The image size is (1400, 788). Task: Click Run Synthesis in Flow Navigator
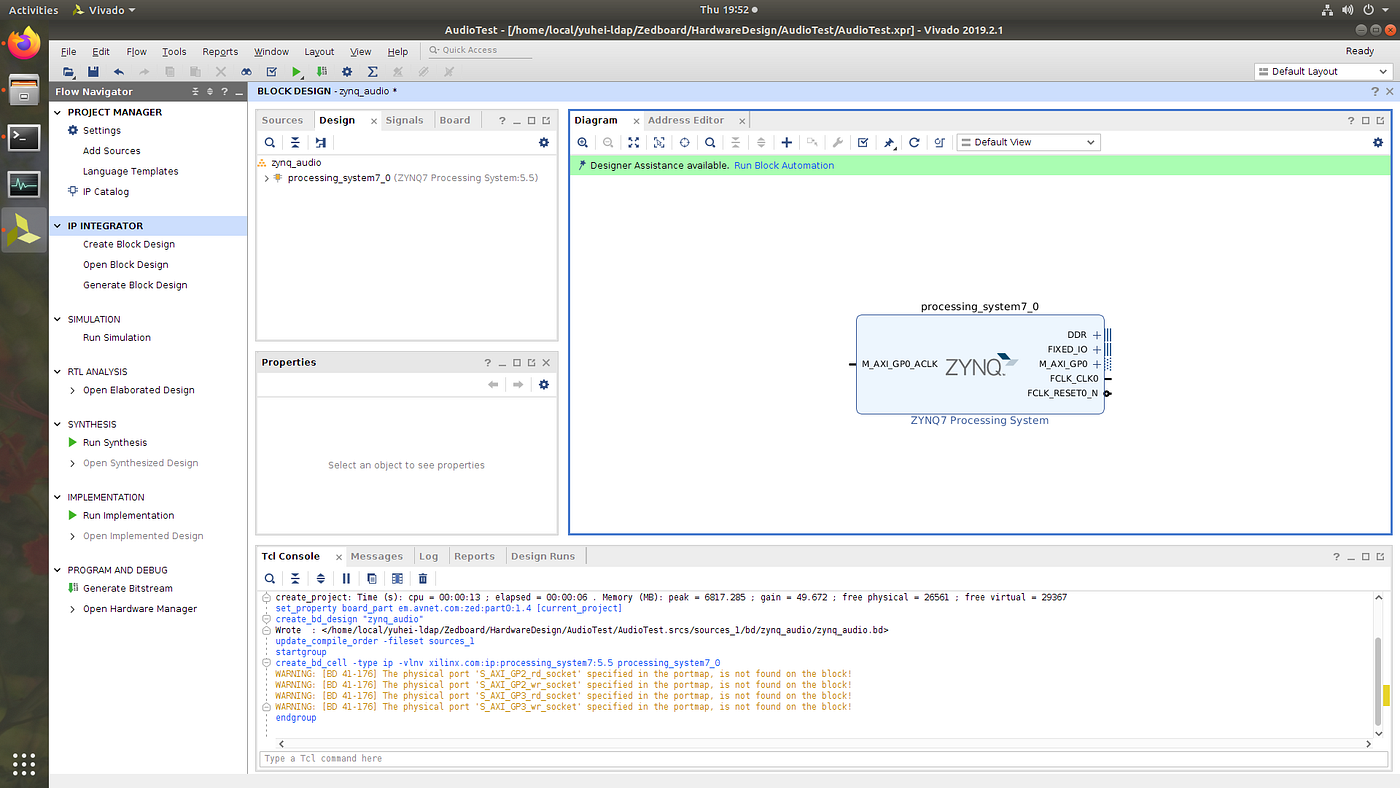(x=115, y=443)
